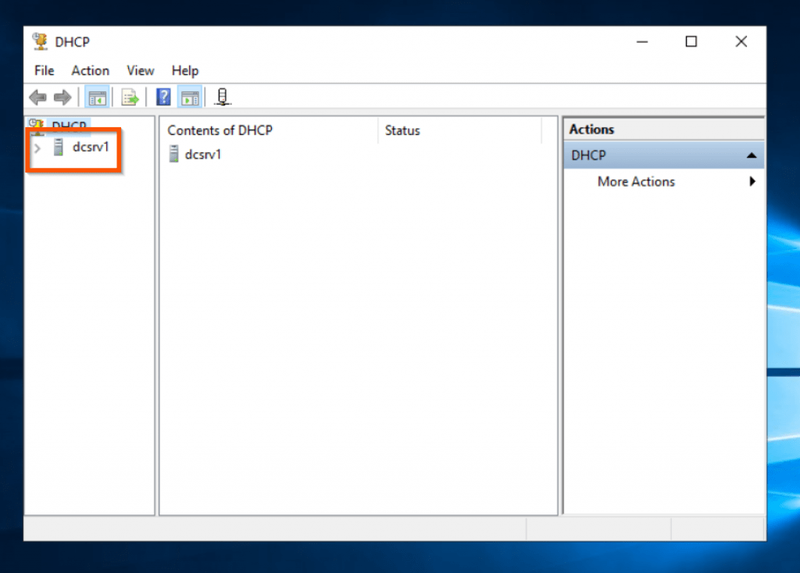Image resolution: width=800 pixels, height=573 pixels.
Task: Expand the dcsrv1 tree node chevron
Action: click(x=37, y=148)
